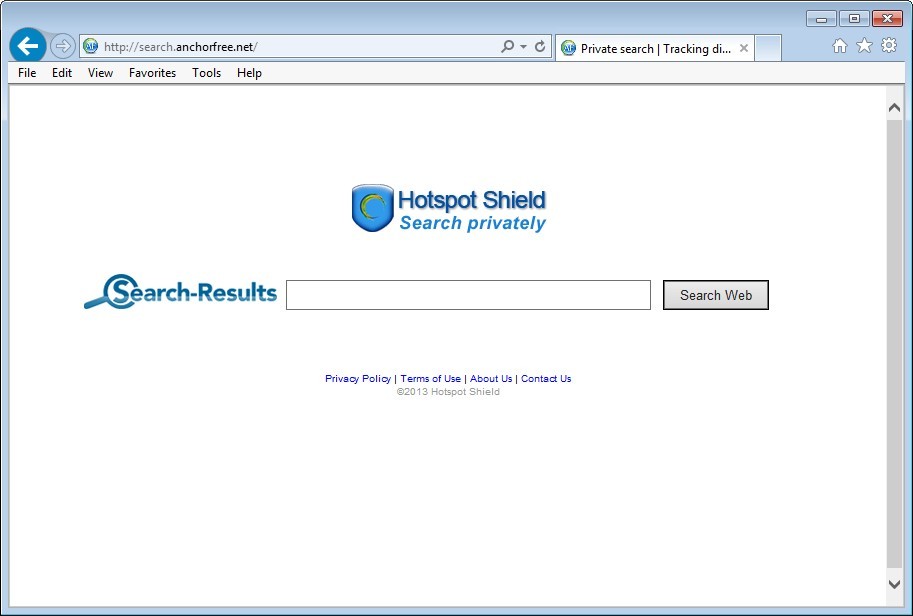
Task: Open the Terms of Use link
Action: (x=430, y=378)
